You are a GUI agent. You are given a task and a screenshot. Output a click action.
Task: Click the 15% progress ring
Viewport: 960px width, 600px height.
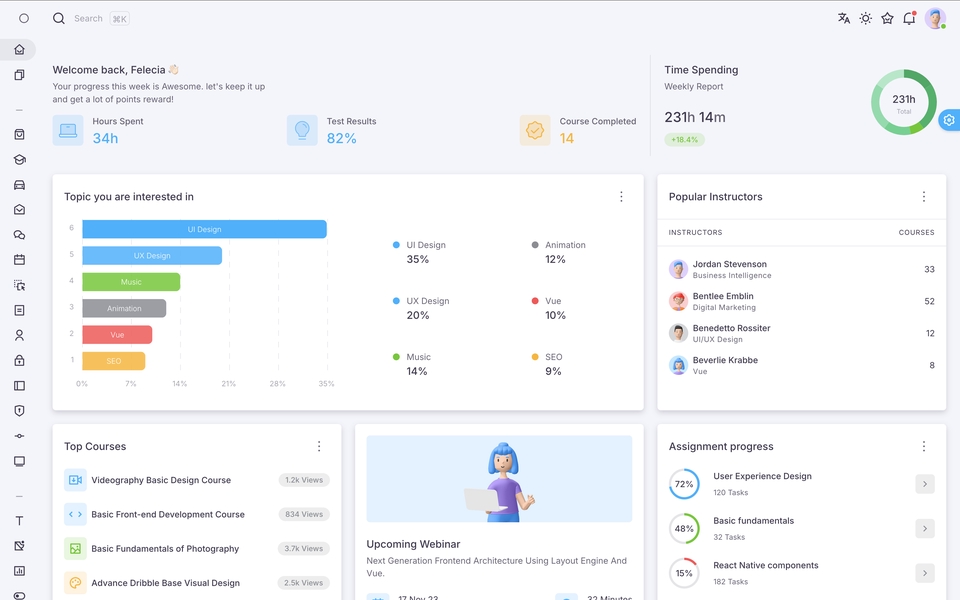pyautogui.click(x=684, y=573)
